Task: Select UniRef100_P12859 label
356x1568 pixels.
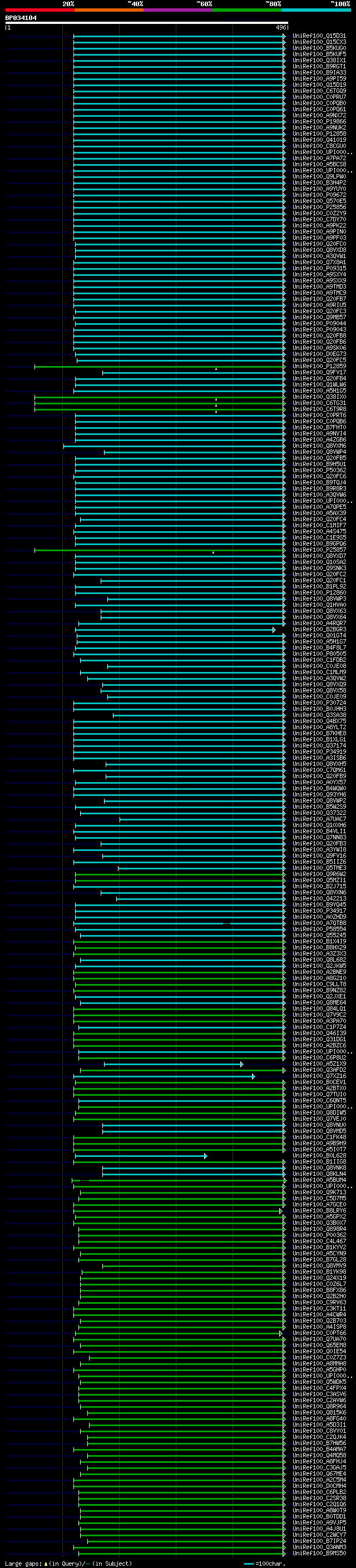Action: [319, 367]
